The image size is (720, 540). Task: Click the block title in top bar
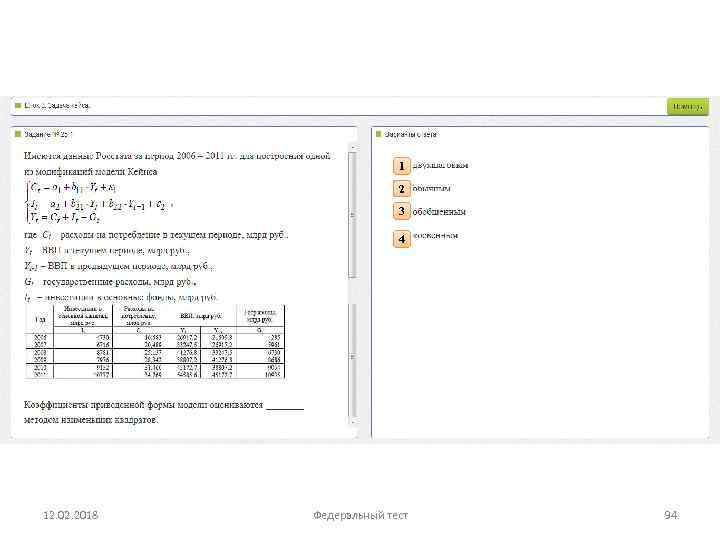coord(56,106)
